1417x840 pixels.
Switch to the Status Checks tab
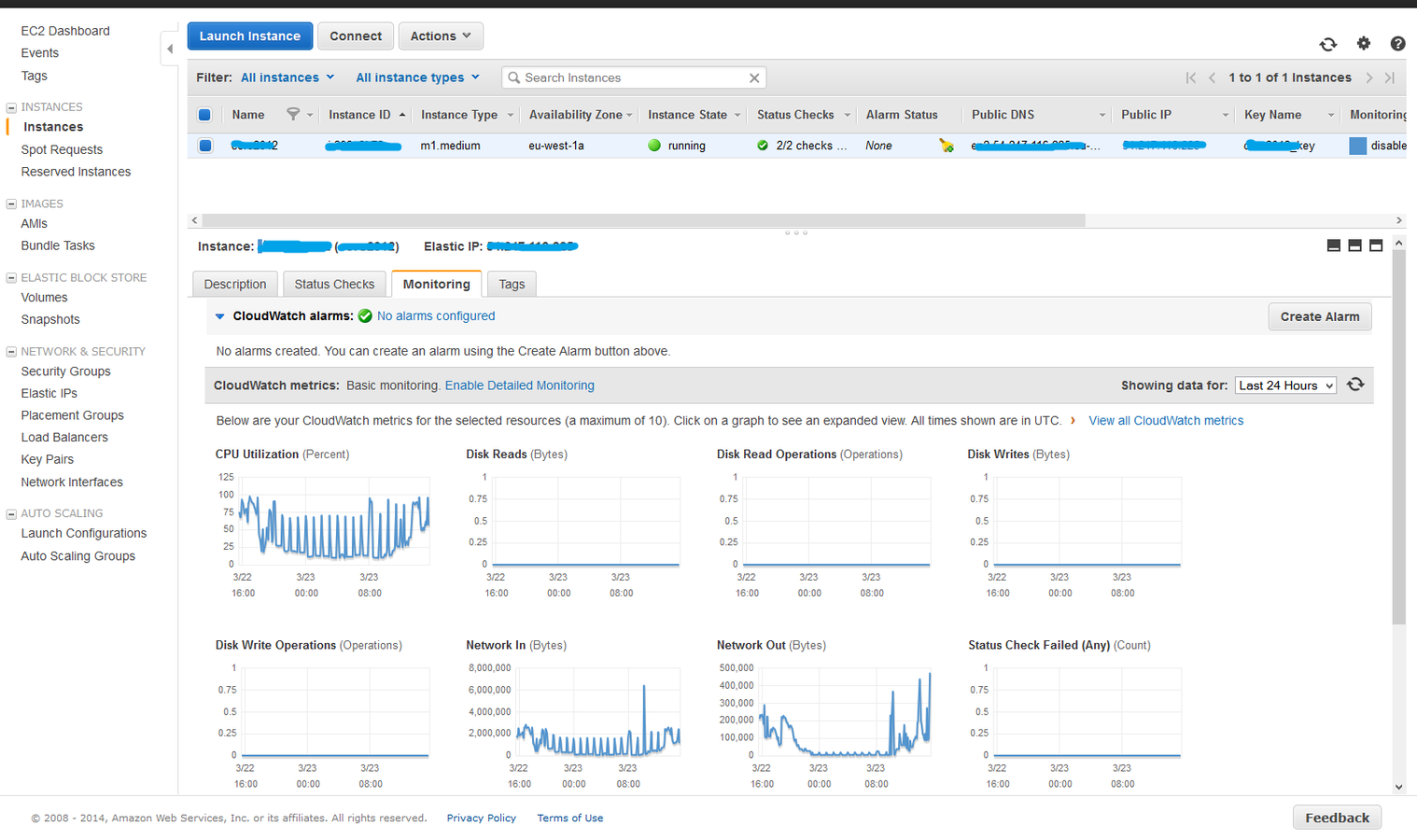coord(334,285)
